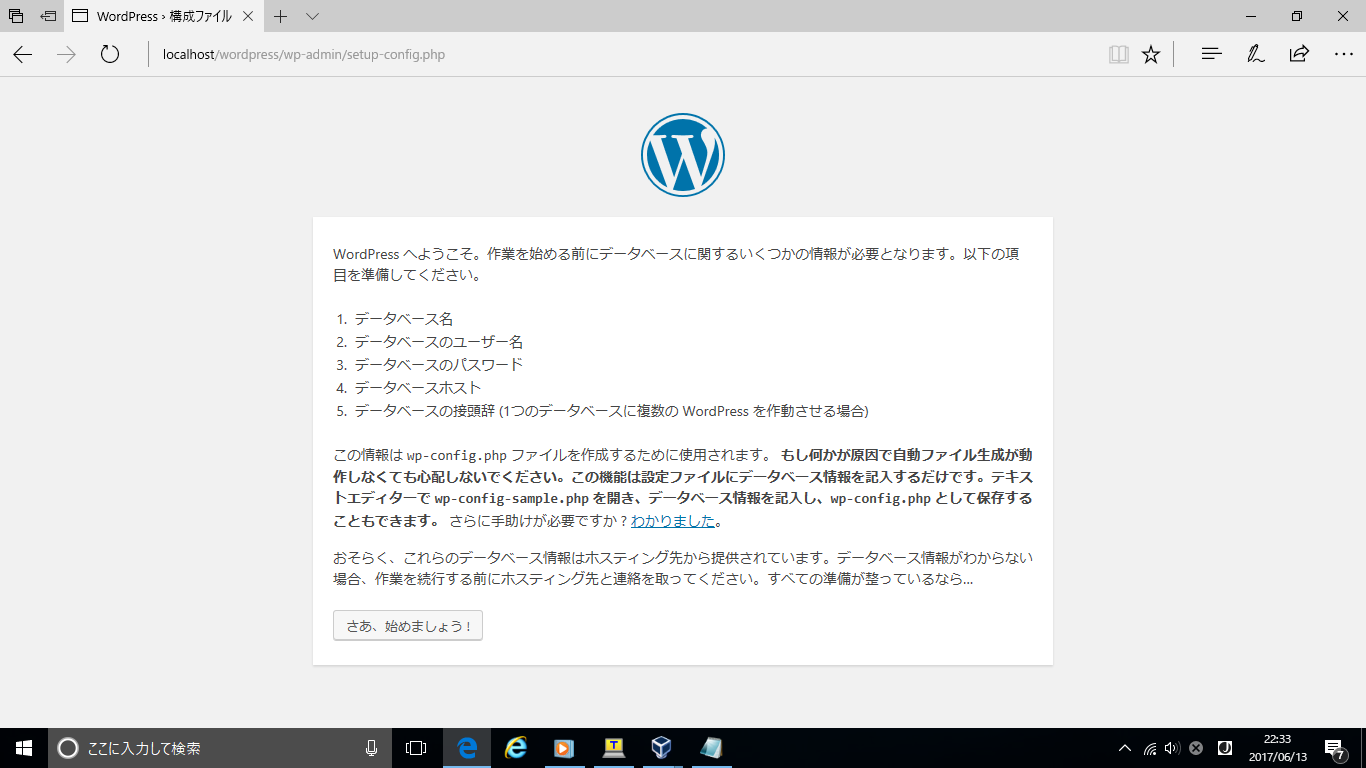Expand the tab previews chevron

[x=312, y=16]
